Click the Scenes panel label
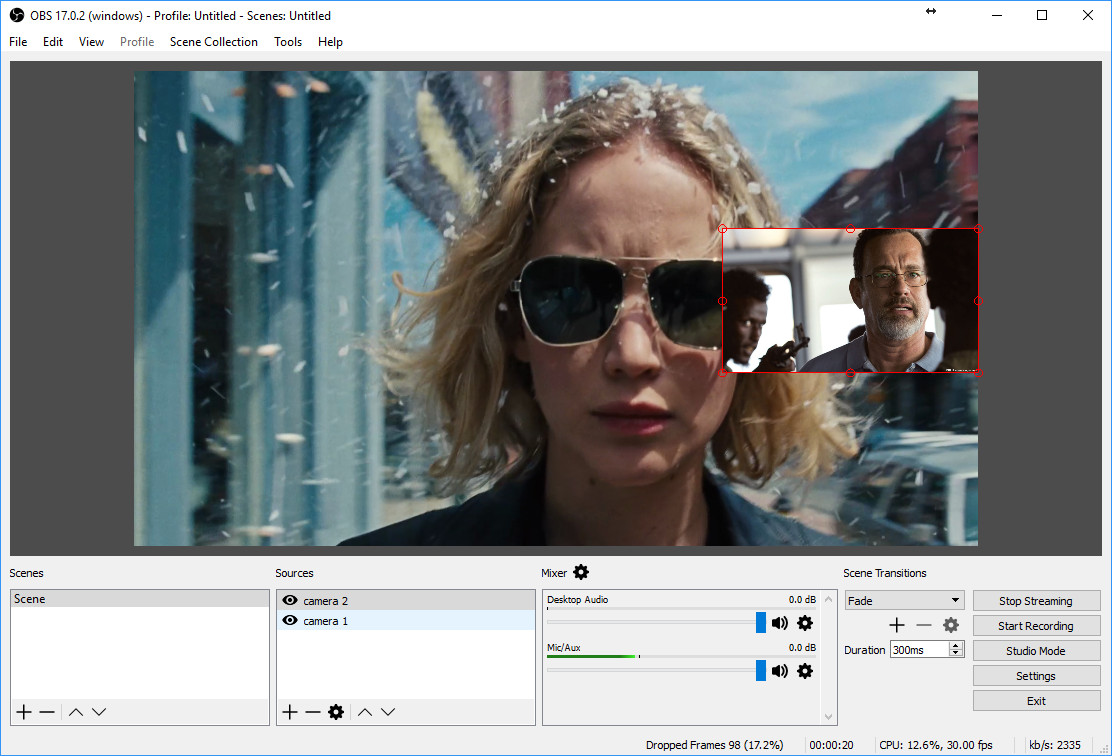This screenshot has height=756, width=1112. [x=26, y=573]
